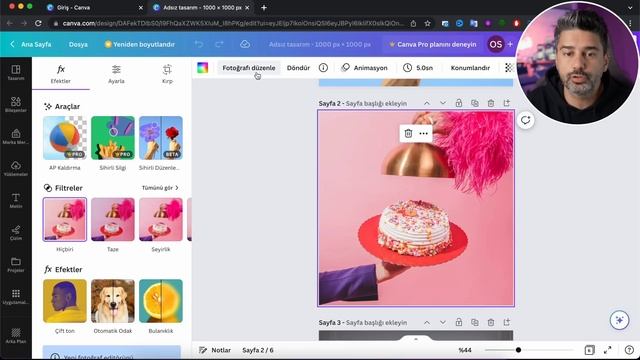
Task: Move Sayfa 3 down with chevron
Action: tap(443, 322)
